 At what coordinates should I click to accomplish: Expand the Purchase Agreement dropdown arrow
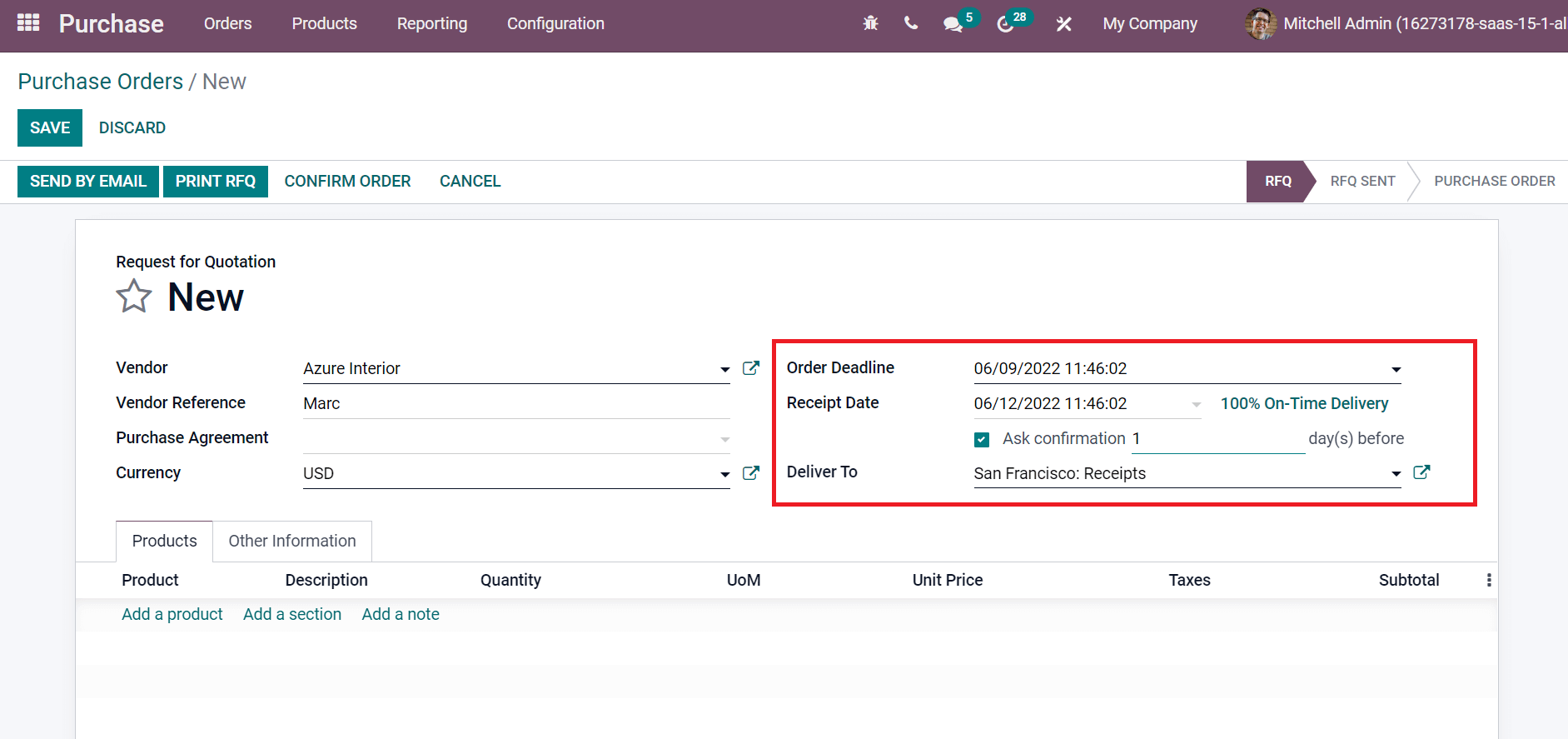724,439
